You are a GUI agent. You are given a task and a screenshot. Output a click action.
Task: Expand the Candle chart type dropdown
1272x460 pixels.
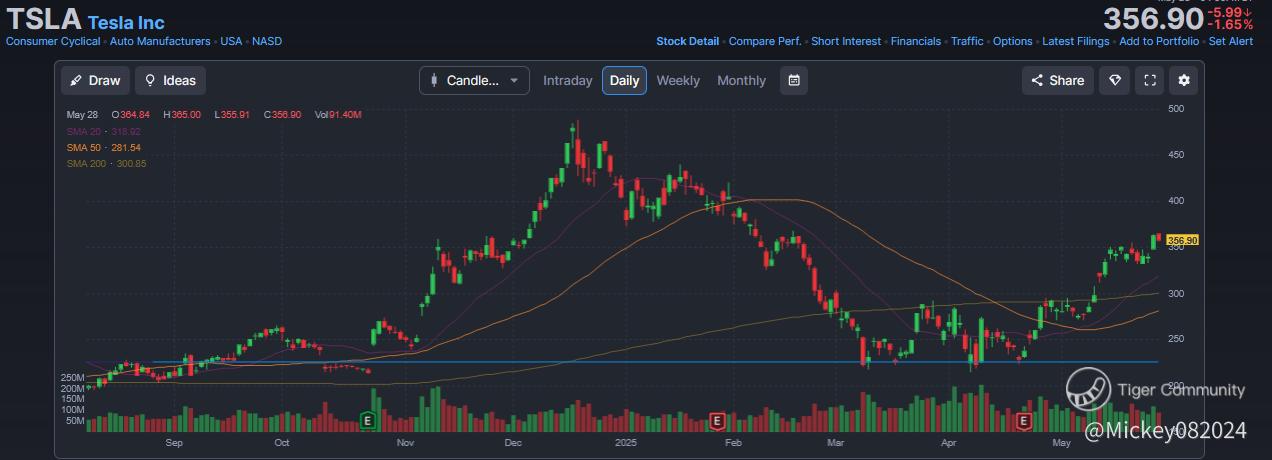pyautogui.click(x=474, y=81)
